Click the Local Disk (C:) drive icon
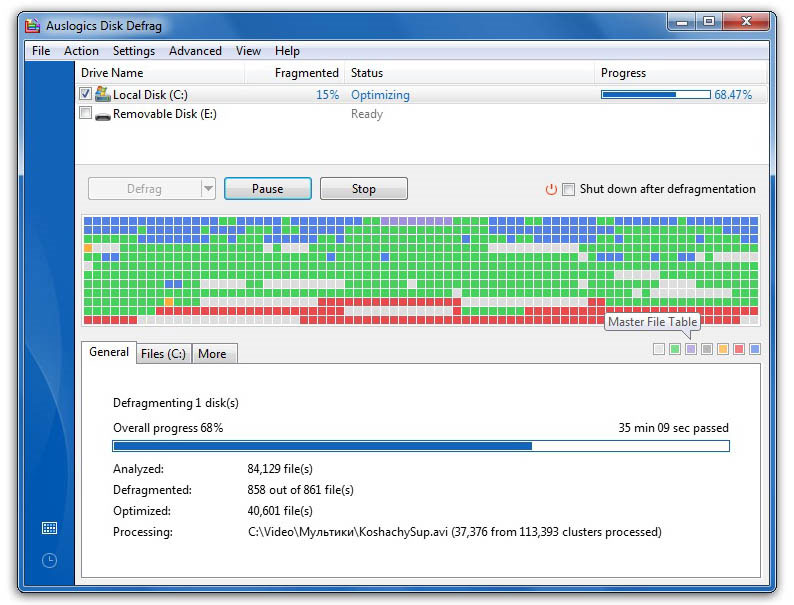 [x=103, y=94]
